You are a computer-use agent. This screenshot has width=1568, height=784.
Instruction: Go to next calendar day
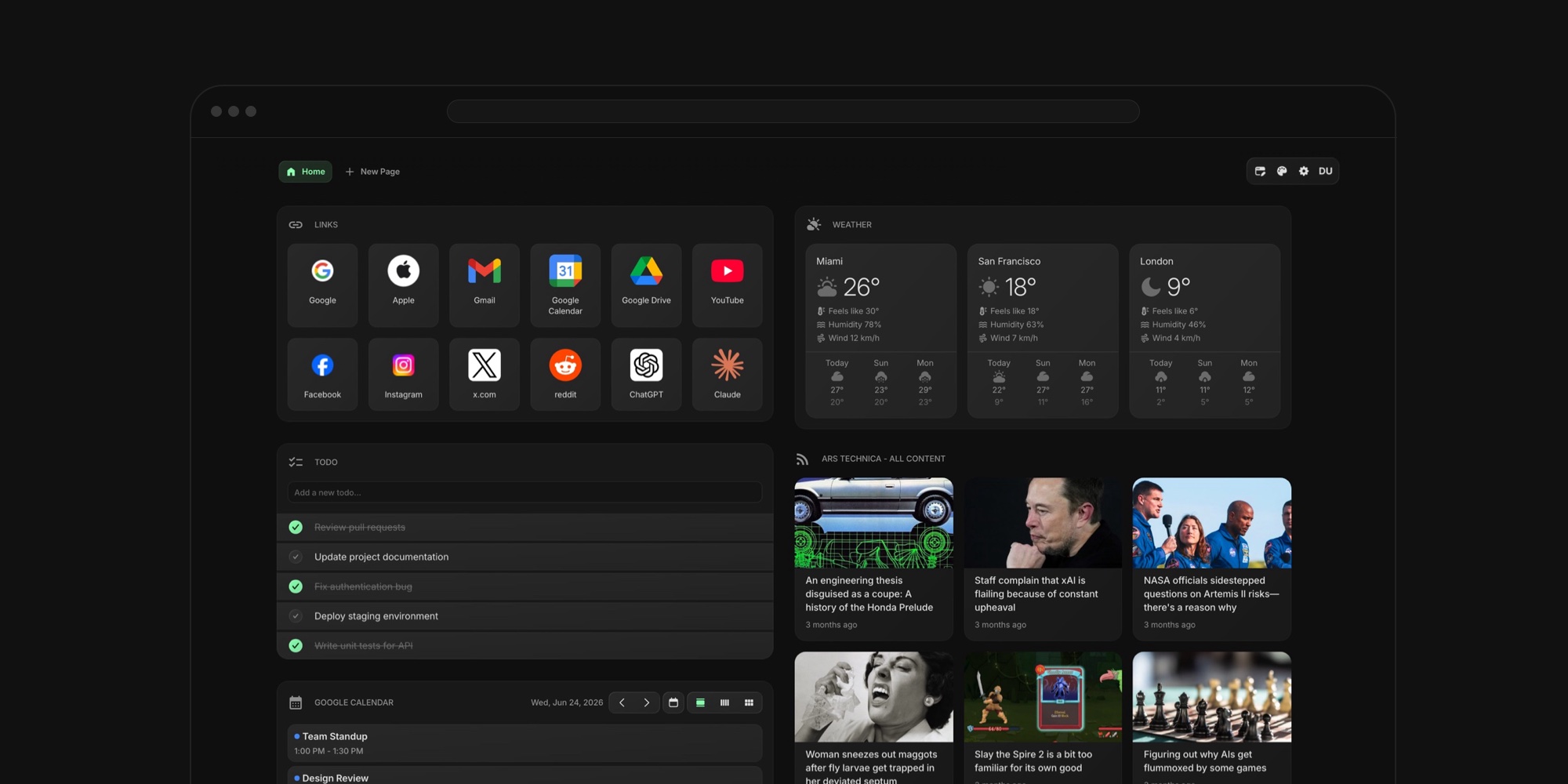647,702
